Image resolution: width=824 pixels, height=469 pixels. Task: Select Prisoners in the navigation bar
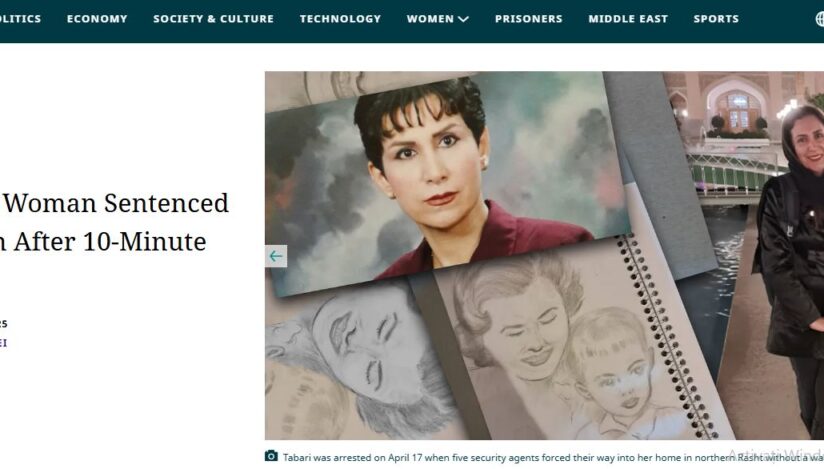tap(529, 19)
